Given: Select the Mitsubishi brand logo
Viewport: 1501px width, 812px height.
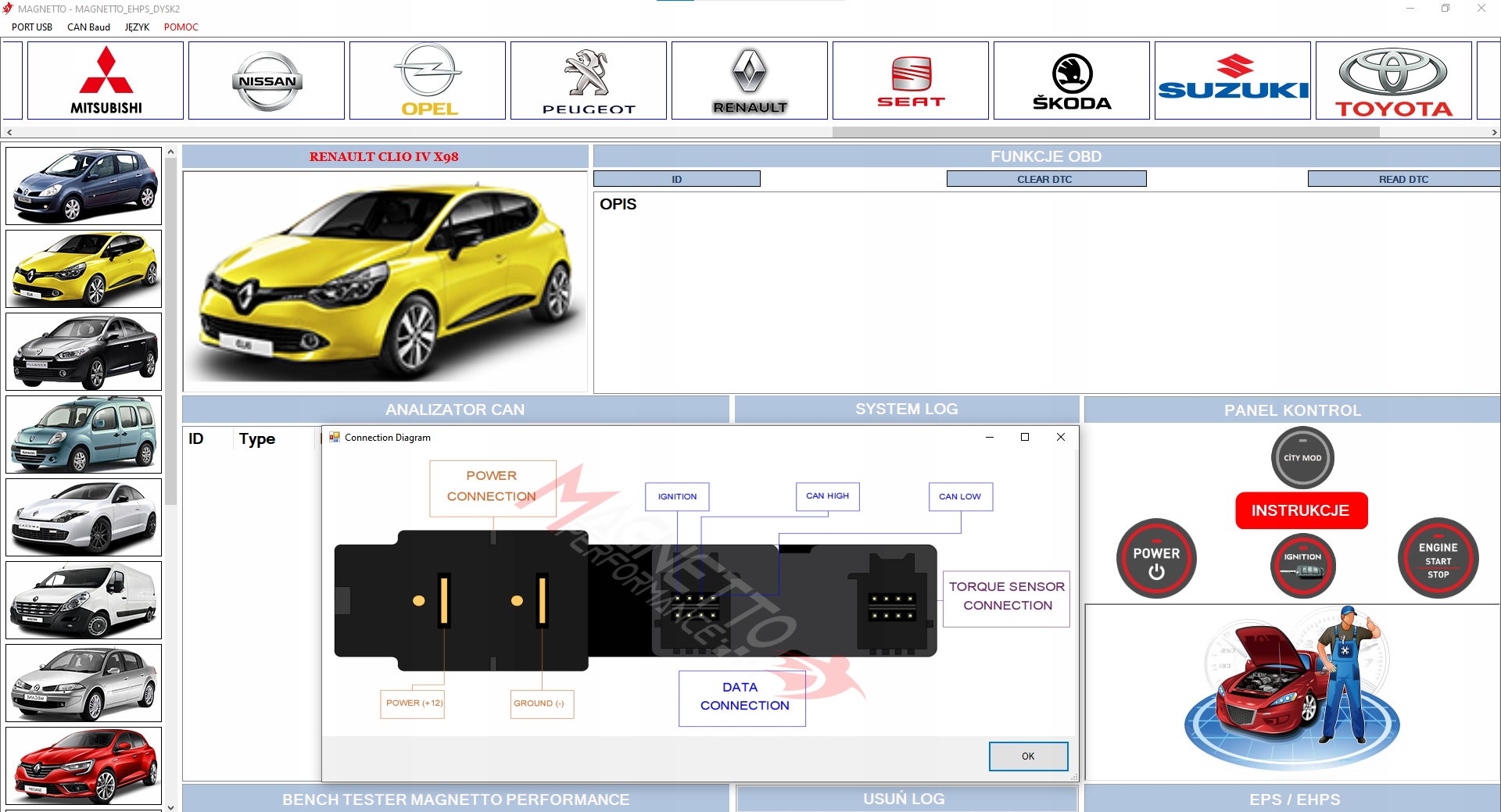Looking at the screenshot, I should point(106,80).
